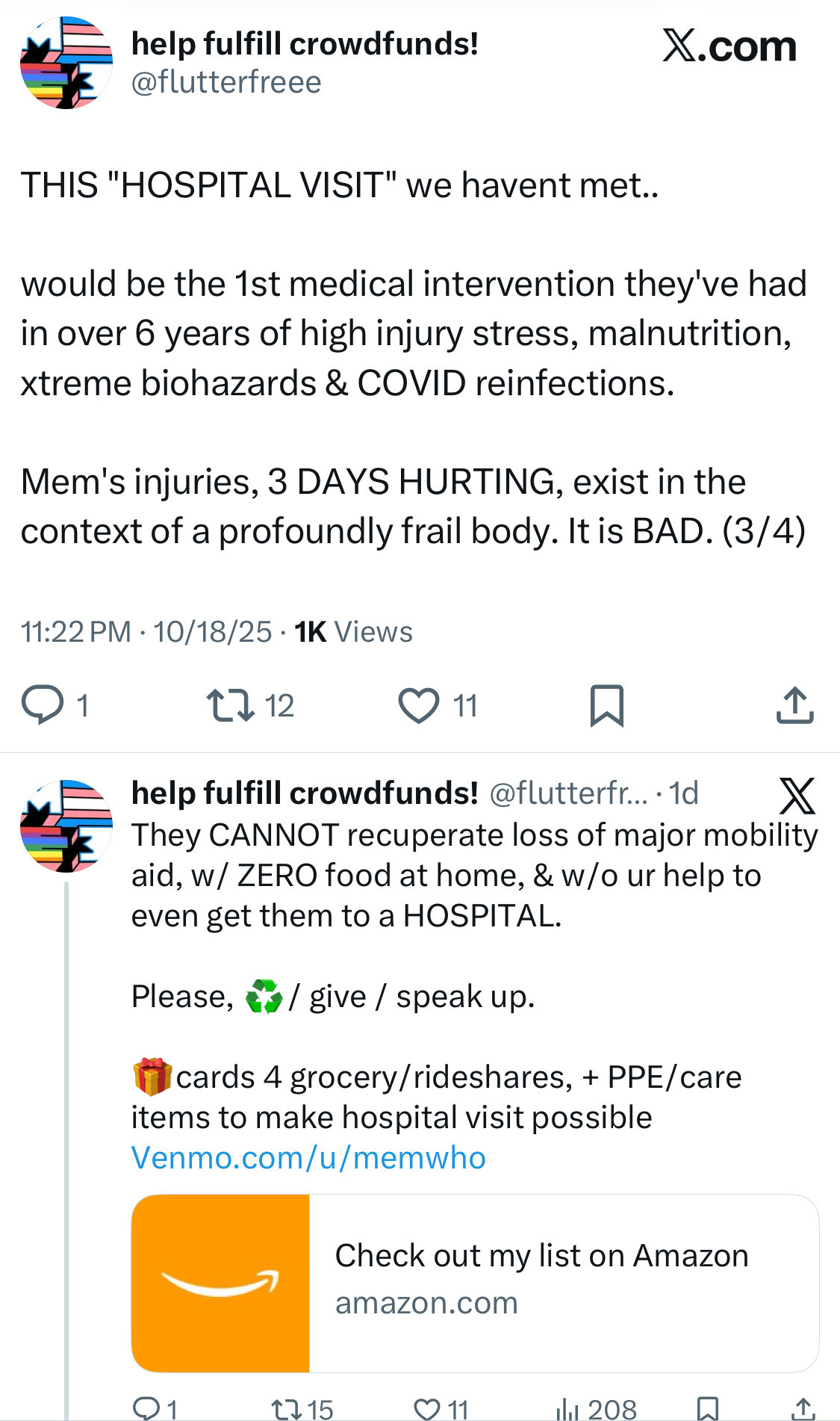
Task: Retweet the main post with 12 reposts
Action: point(231,705)
